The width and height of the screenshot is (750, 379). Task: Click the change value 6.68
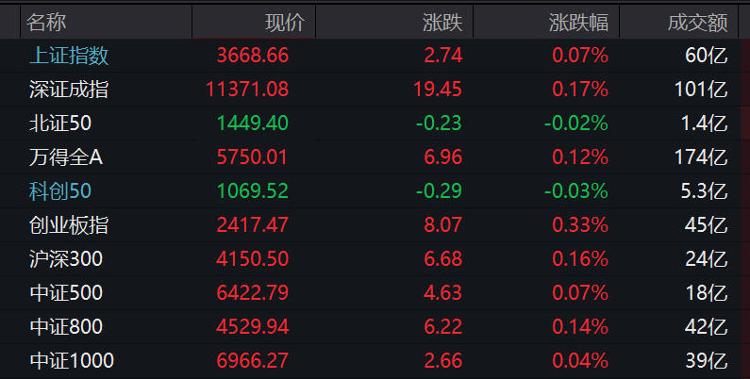443,259
